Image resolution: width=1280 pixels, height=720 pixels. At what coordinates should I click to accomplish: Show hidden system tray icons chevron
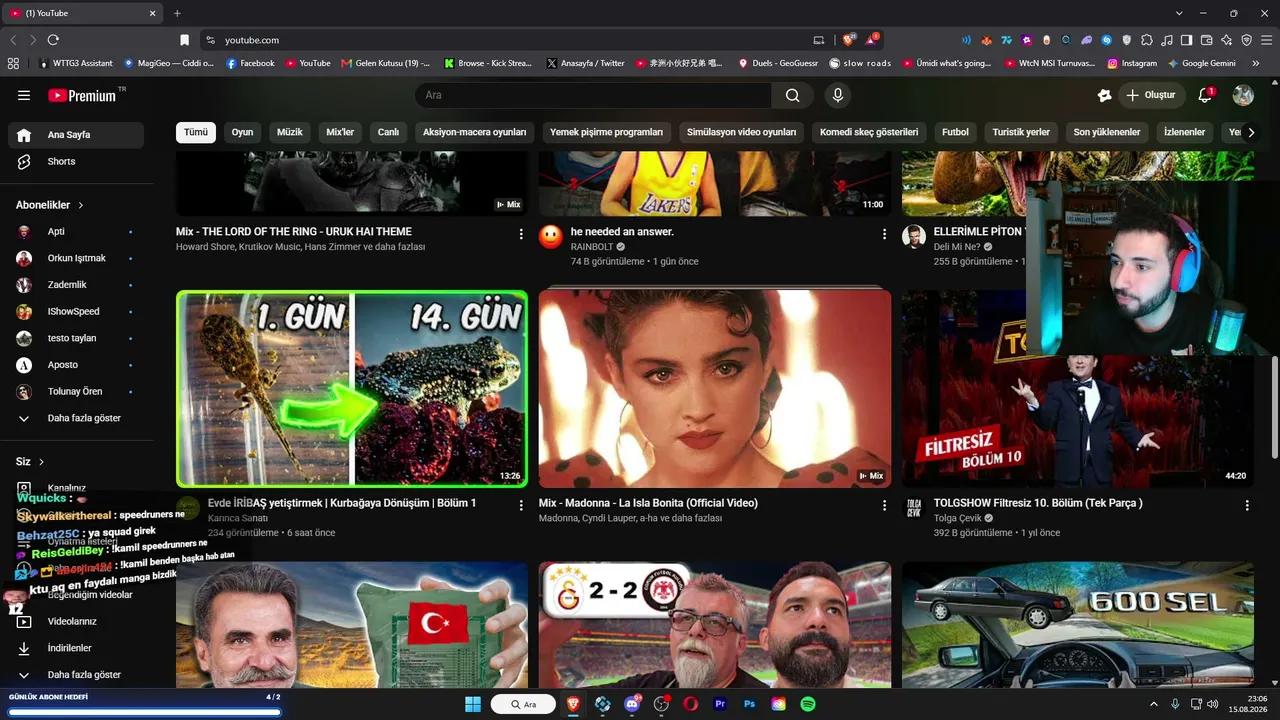pos(1153,704)
